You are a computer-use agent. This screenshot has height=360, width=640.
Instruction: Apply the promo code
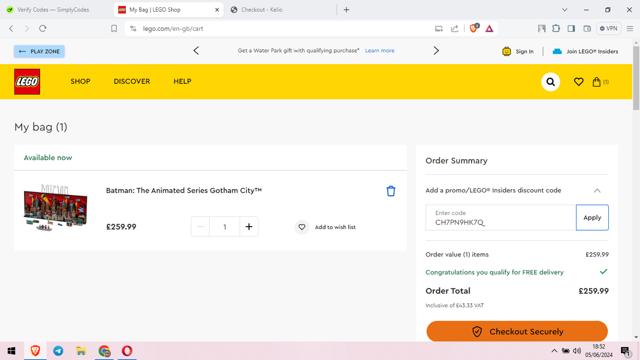pos(592,218)
